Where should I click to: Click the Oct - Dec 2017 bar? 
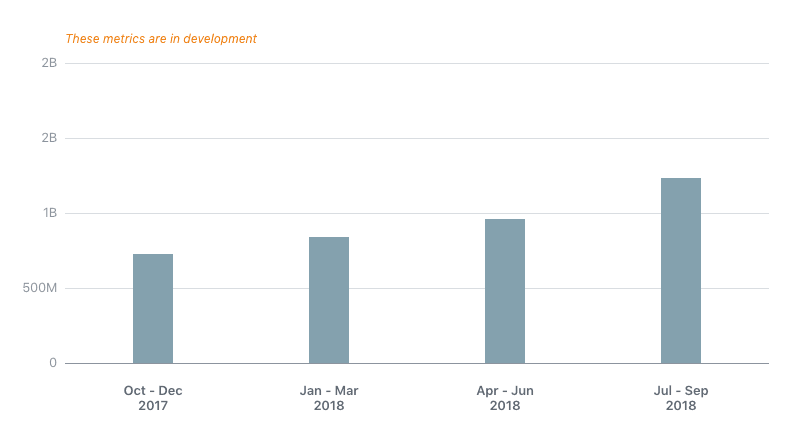tap(153, 308)
